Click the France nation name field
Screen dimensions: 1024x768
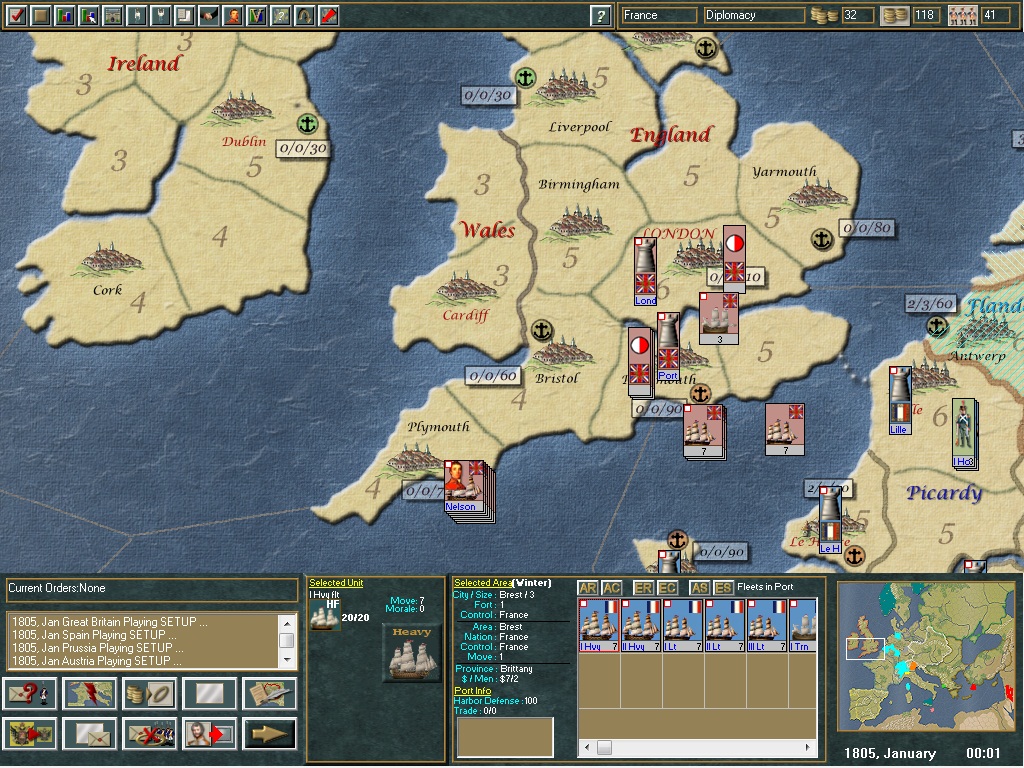658,15
